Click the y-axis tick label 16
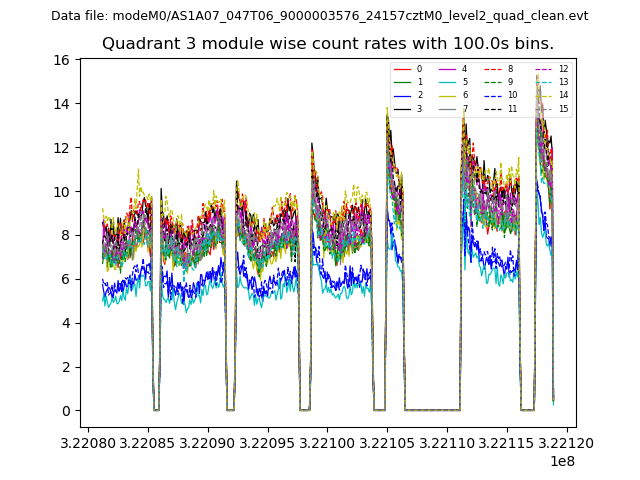Image resolution: width=640 pixels, height=480 pixels. point(60,60)
